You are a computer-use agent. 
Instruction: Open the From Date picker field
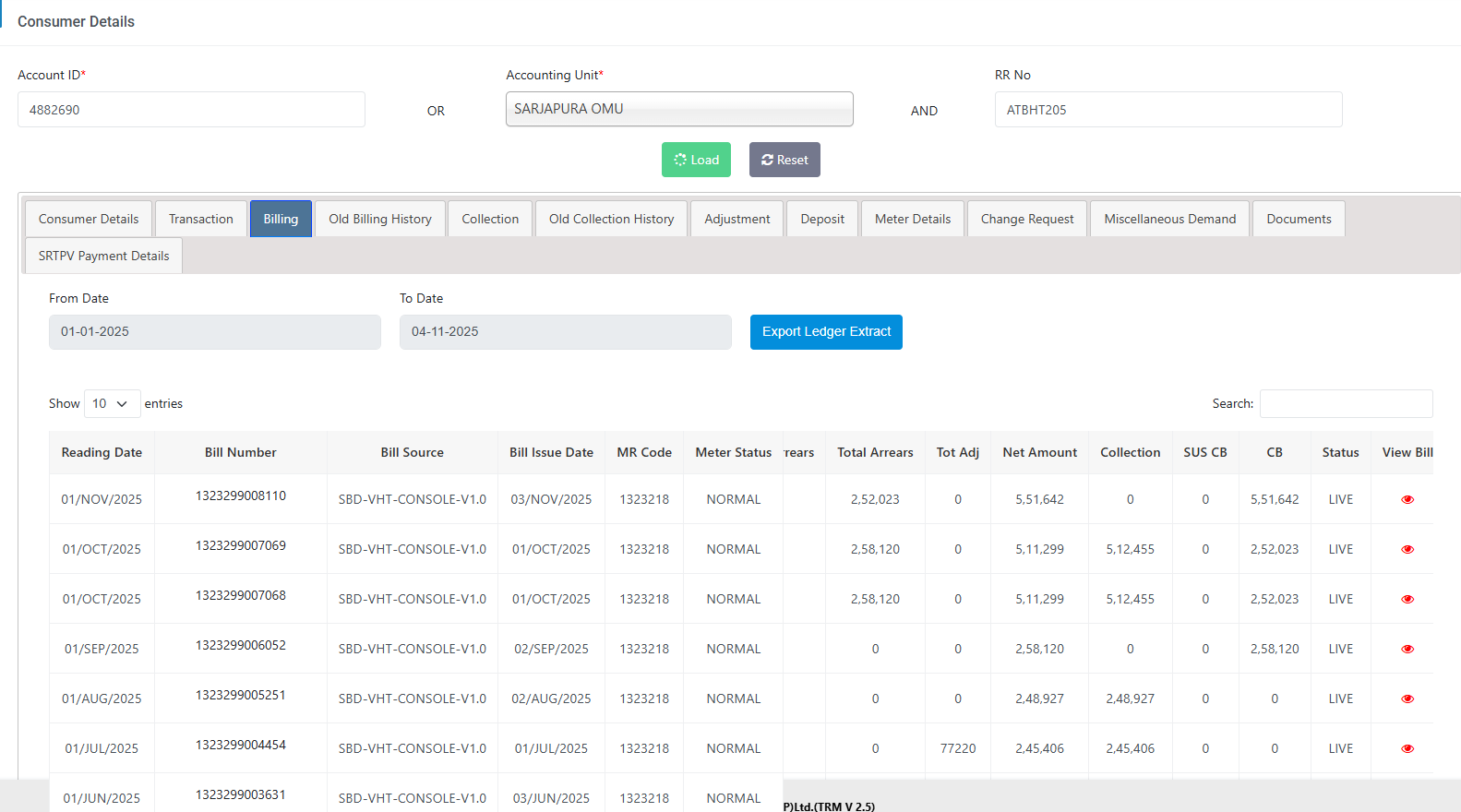tap(214, 332)
